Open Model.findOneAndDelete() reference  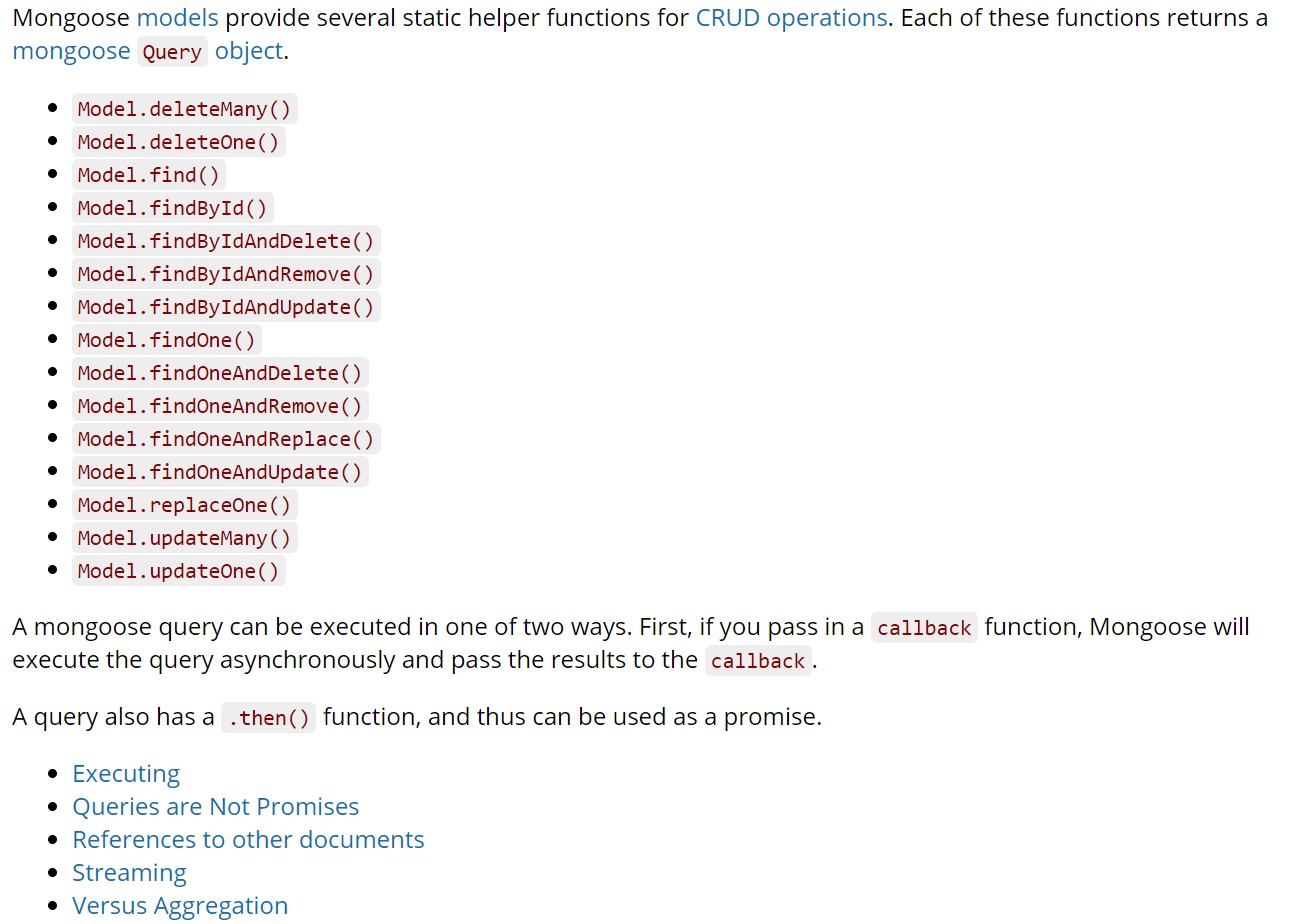[220, 373]
